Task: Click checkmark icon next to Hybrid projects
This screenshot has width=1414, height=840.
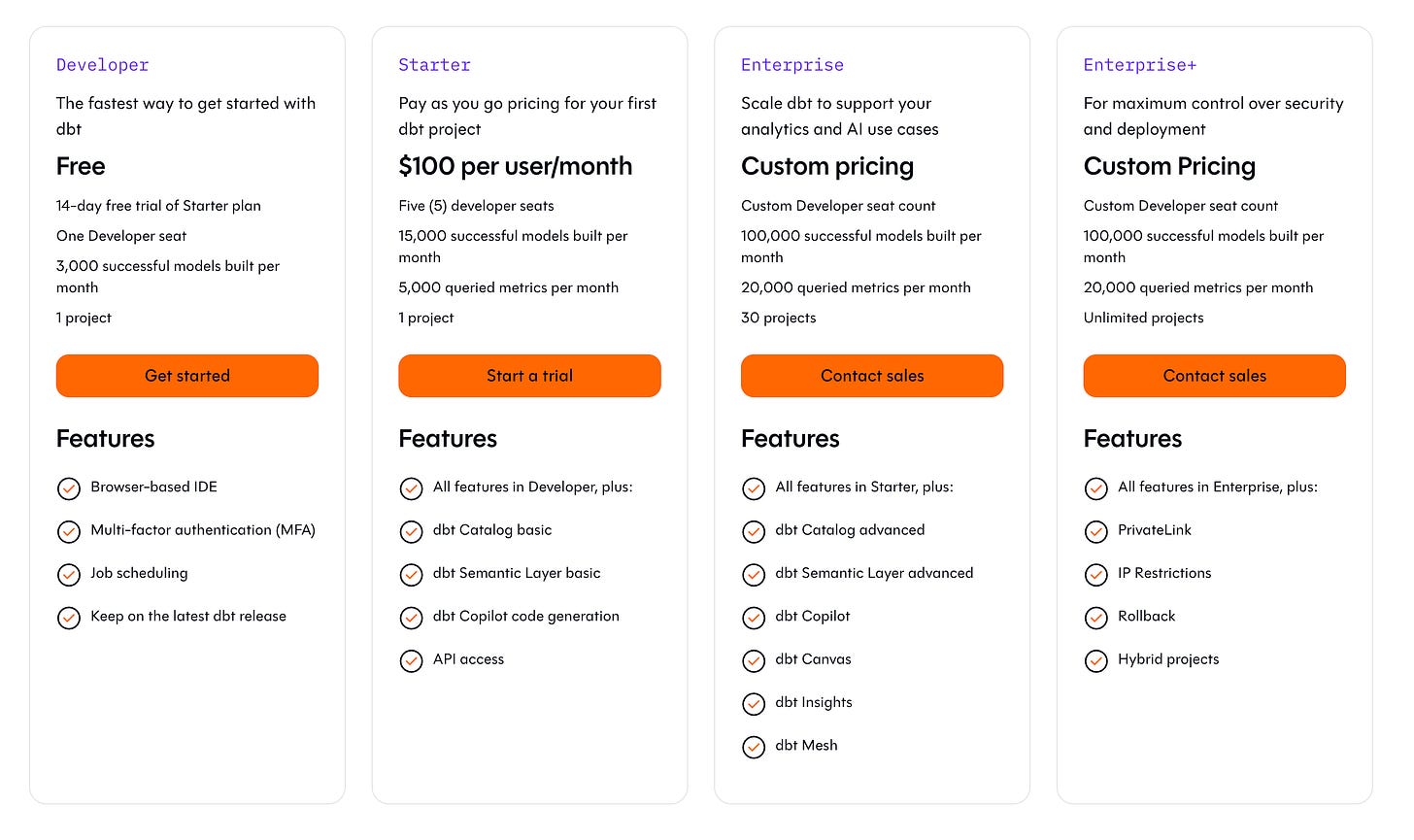Action: click(x=1096, y=661)
